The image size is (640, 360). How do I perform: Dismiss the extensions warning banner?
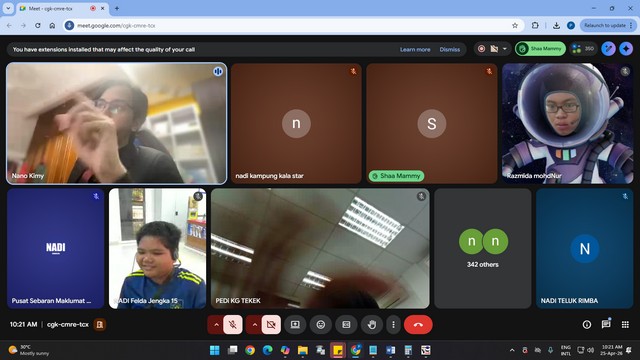click(450, 49)
